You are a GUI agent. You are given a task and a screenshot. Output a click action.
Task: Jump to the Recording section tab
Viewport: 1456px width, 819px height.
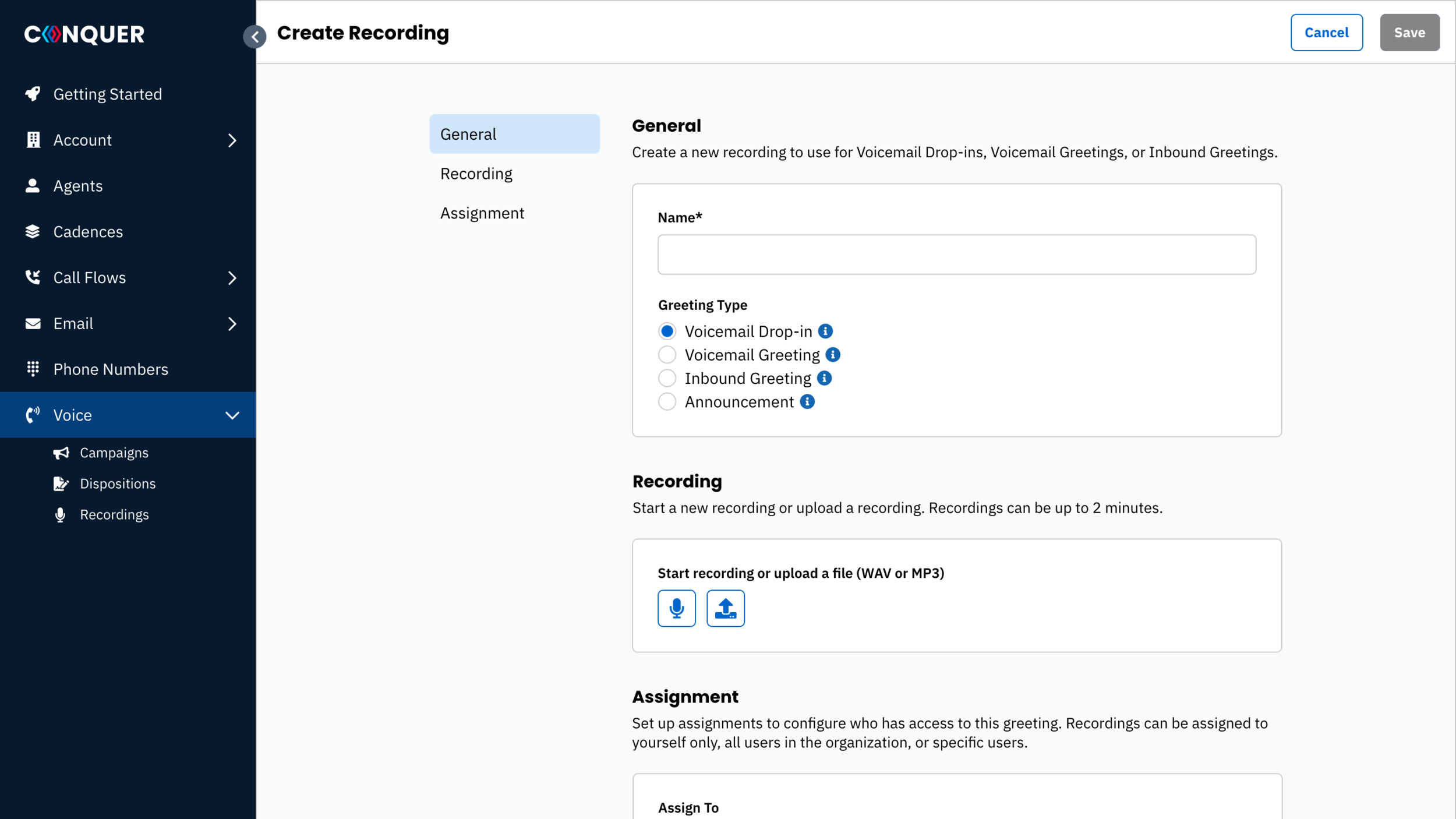coord(476,174)
